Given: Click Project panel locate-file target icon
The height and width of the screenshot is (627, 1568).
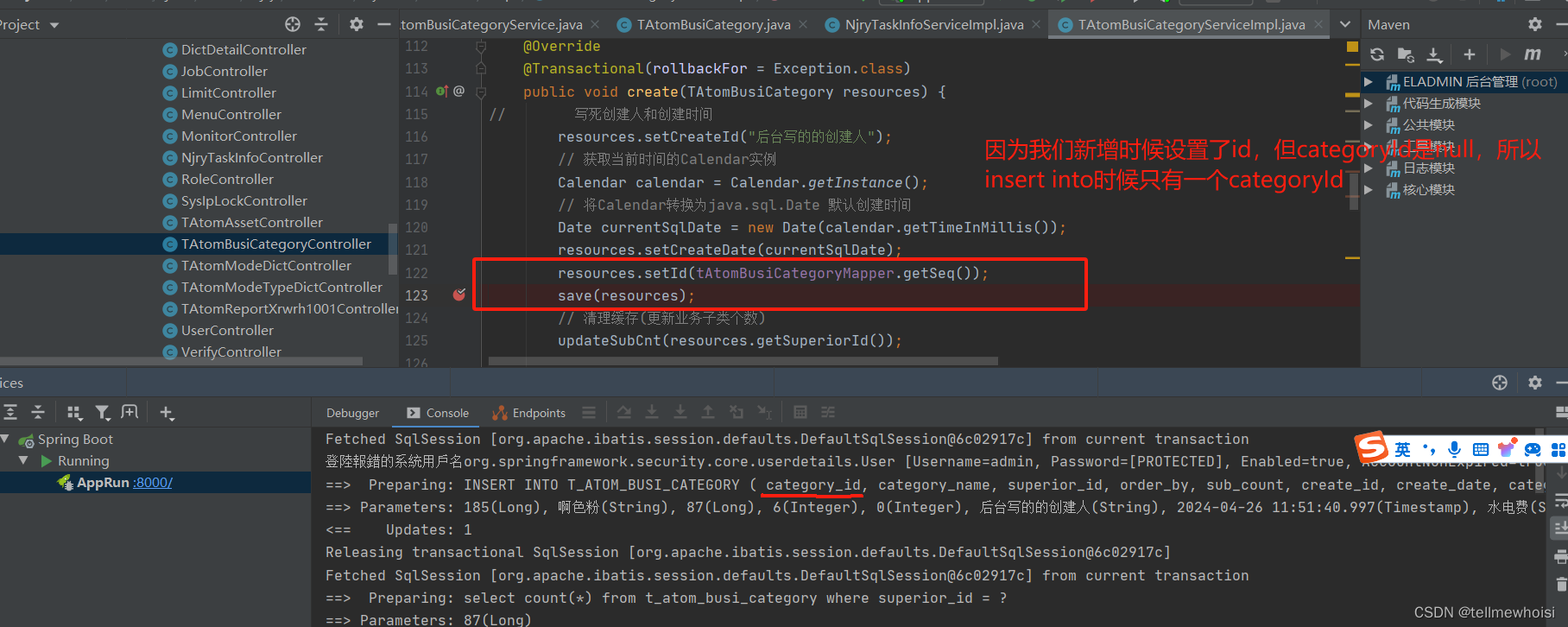Looking at the screenshot, I should [293, 24].
